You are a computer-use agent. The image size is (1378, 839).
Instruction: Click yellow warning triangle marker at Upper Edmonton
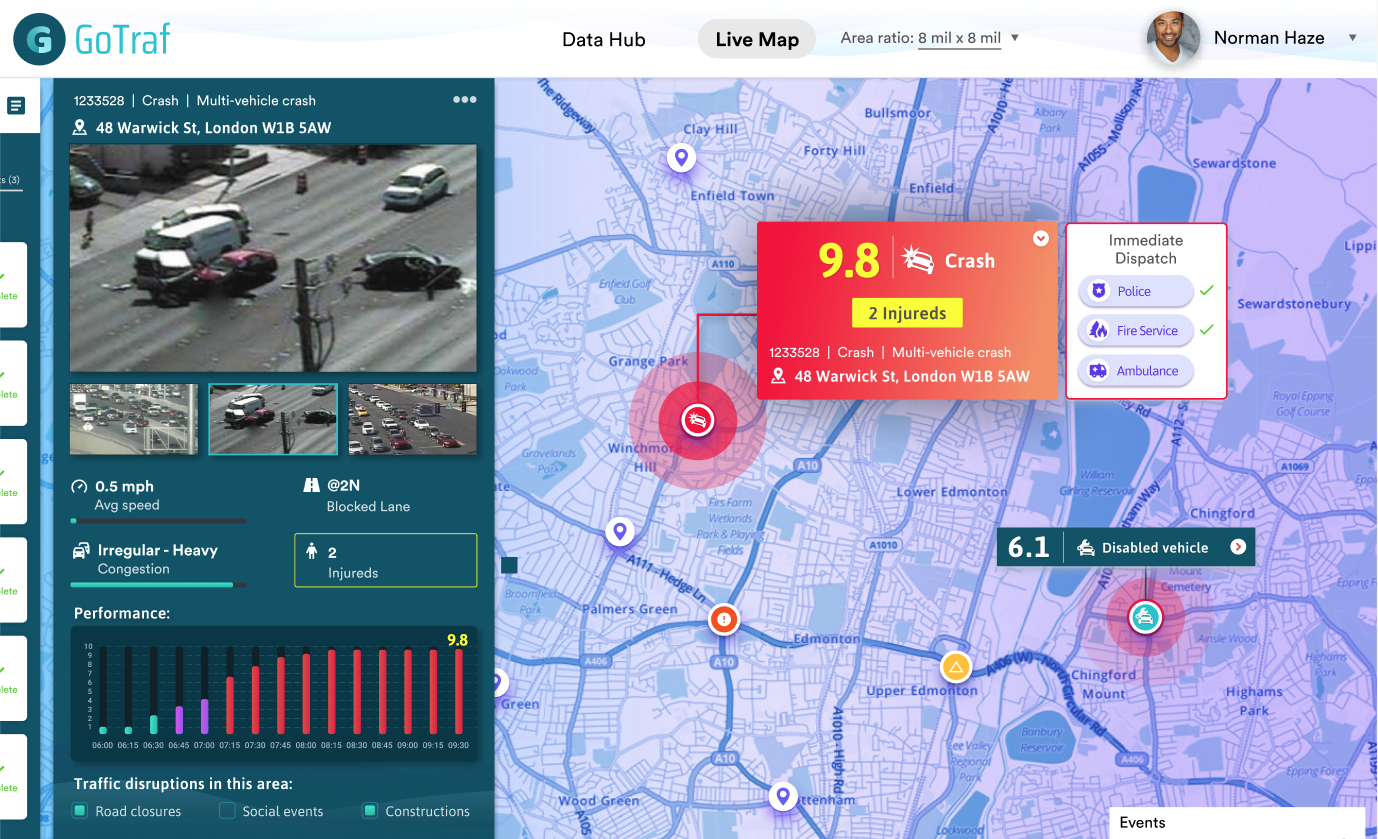(955, 666)
